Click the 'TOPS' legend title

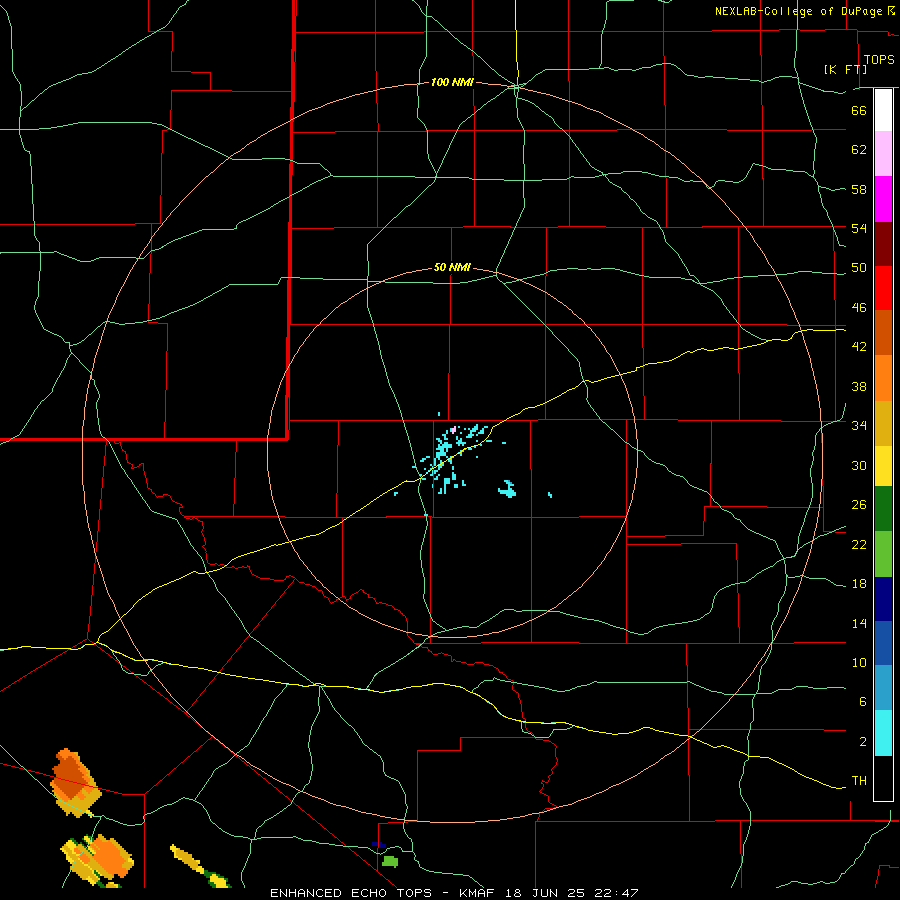(879, 60)
